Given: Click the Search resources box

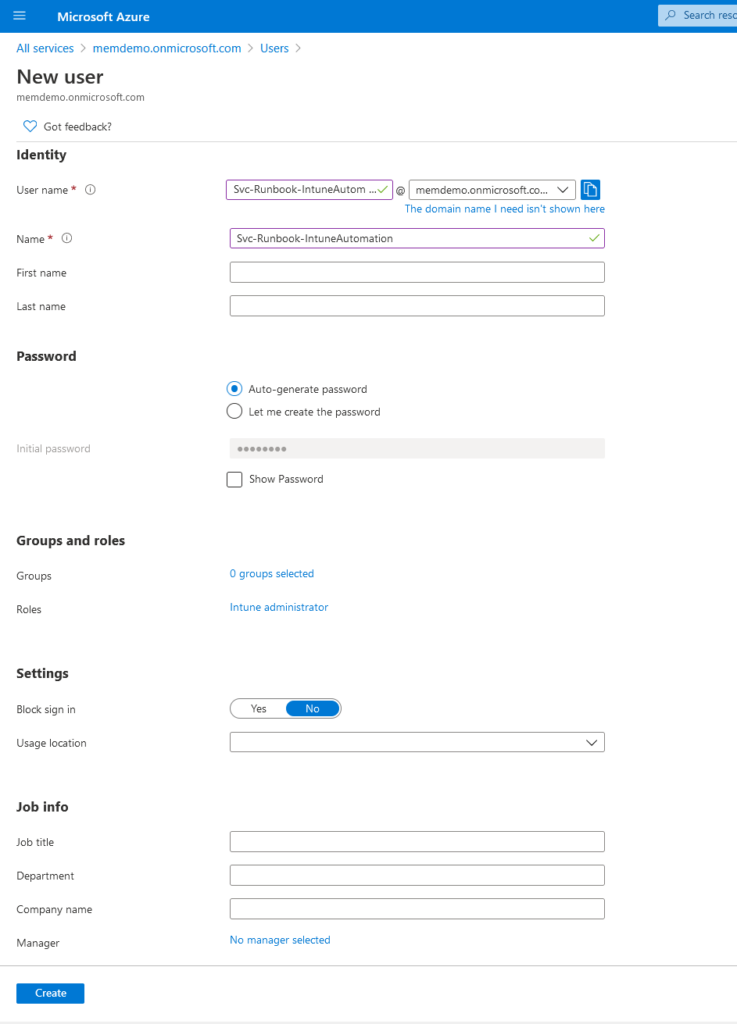Looking at the screenshot, I should pyautogui.click(x=697, y=15).
